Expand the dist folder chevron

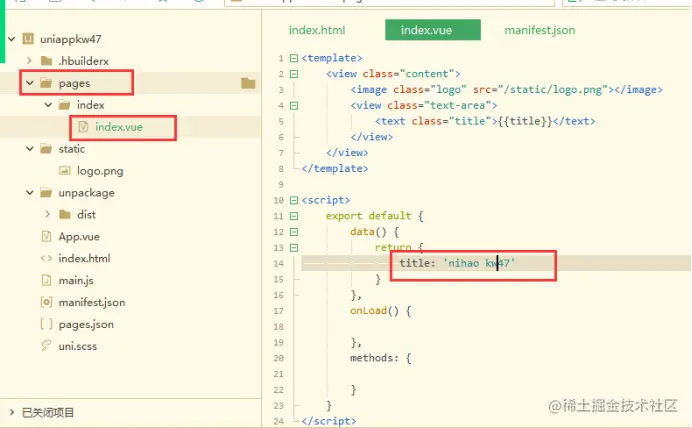(48, 214)
